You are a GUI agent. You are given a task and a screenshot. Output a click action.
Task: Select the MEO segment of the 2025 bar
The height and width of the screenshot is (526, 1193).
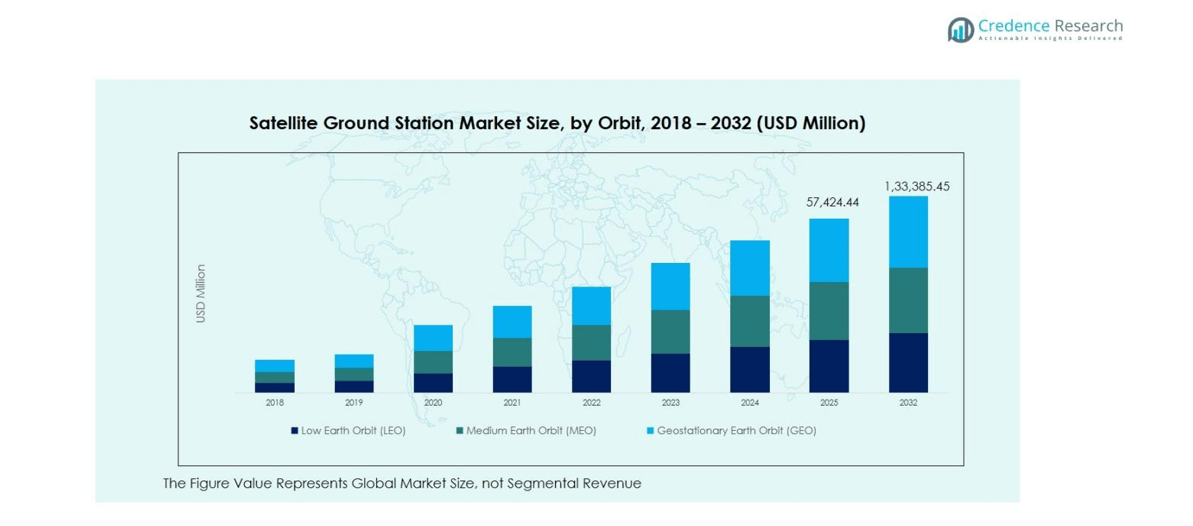(829, 311)
